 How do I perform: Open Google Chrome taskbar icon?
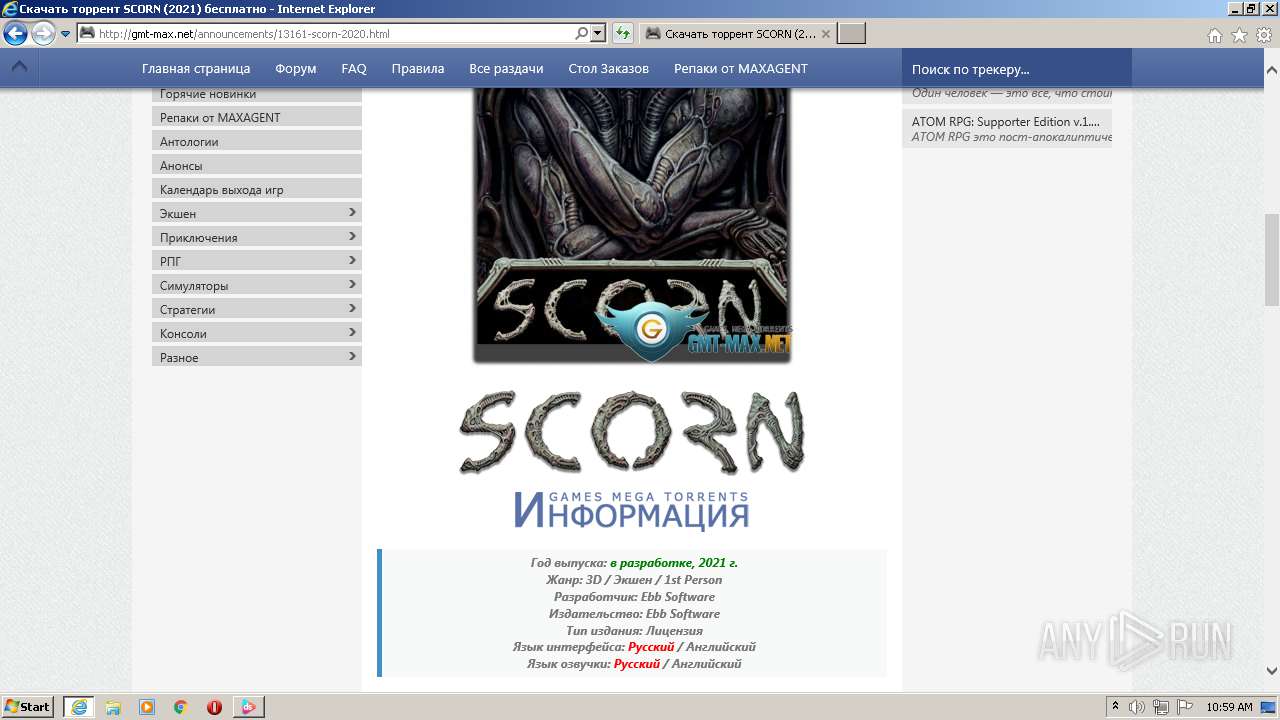pyautogui.click(x=181, y=707)
